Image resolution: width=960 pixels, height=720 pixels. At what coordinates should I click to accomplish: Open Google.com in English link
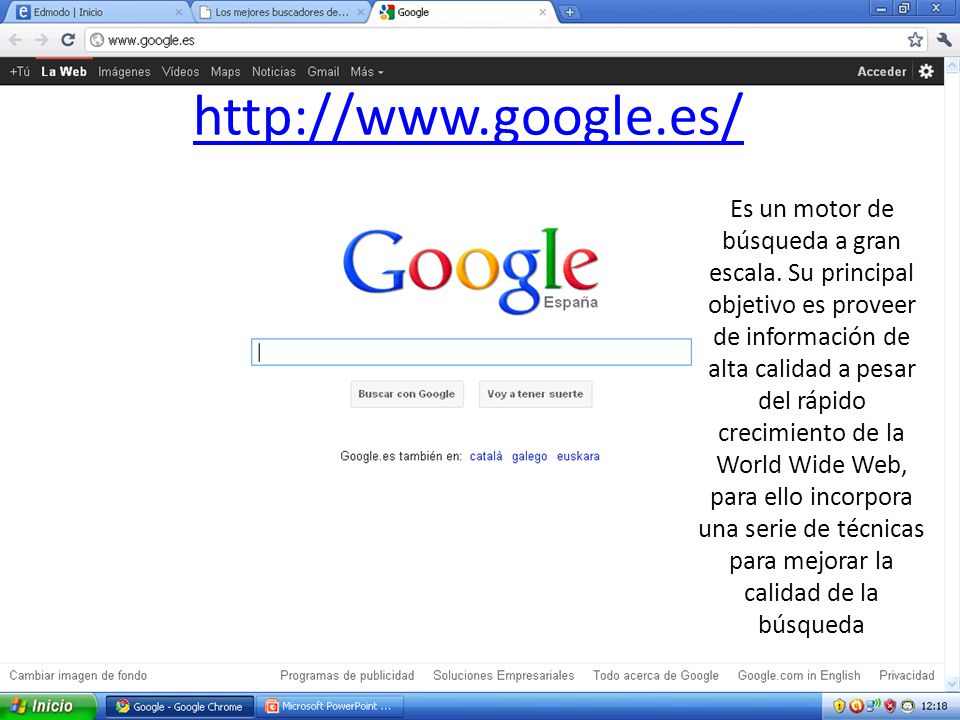coord(799,675)
